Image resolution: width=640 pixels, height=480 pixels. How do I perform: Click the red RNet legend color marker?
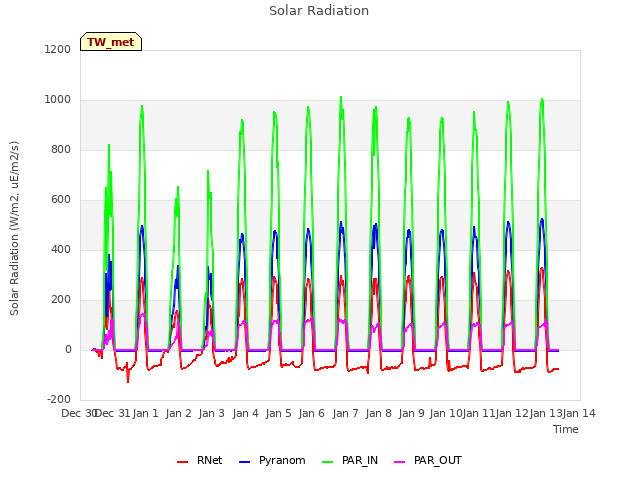(x=182, y=462)
